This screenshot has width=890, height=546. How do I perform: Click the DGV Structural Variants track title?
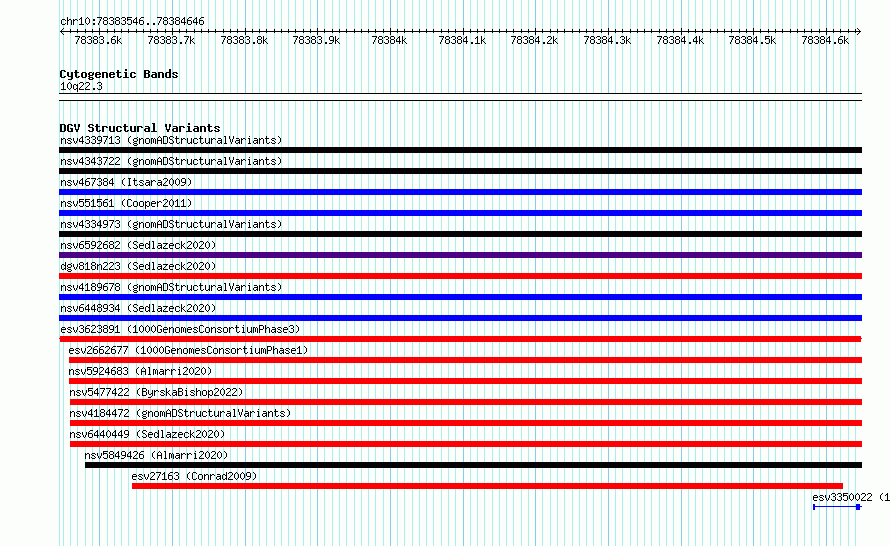click(140, 128)
